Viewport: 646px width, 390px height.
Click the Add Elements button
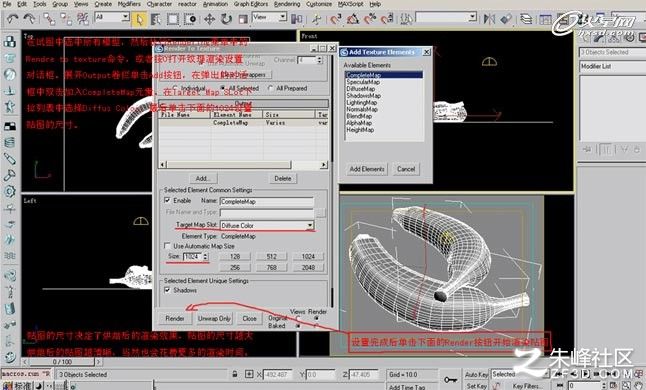click(x=367, y=169)
